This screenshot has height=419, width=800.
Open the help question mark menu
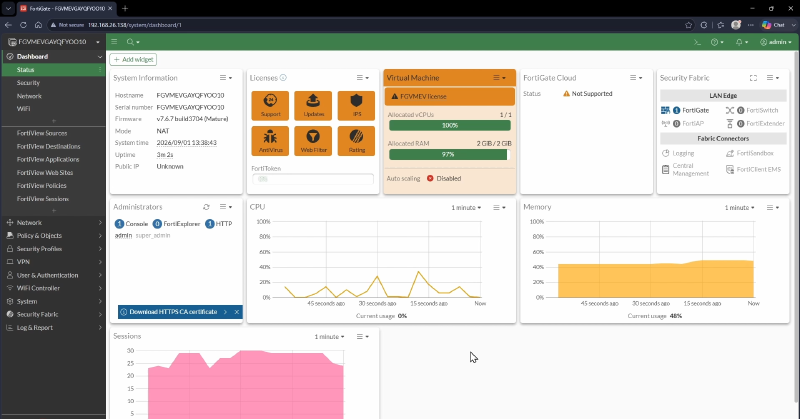point(717,42)
